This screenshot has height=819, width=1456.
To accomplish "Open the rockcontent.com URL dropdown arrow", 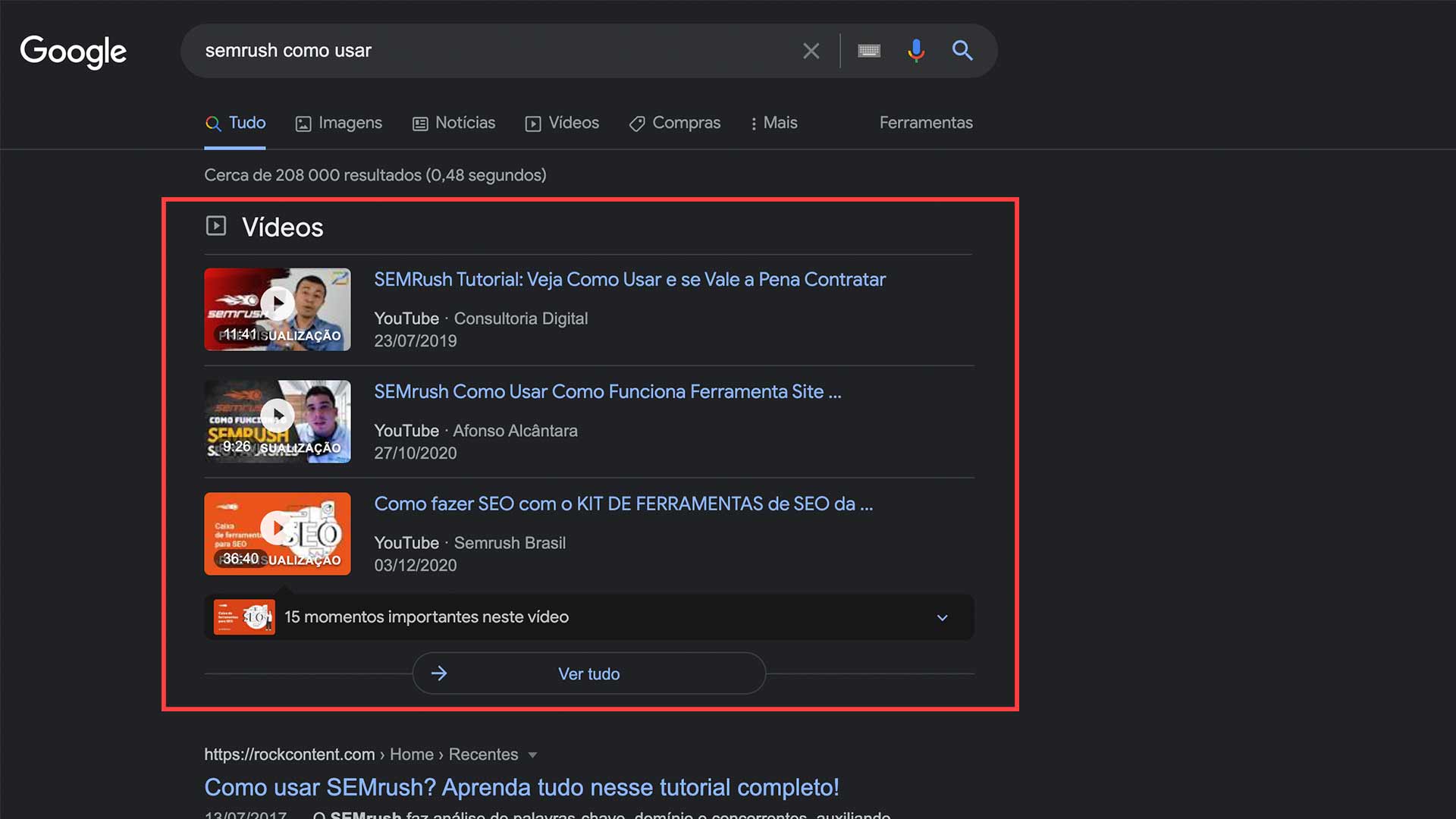I will point(532,755).
